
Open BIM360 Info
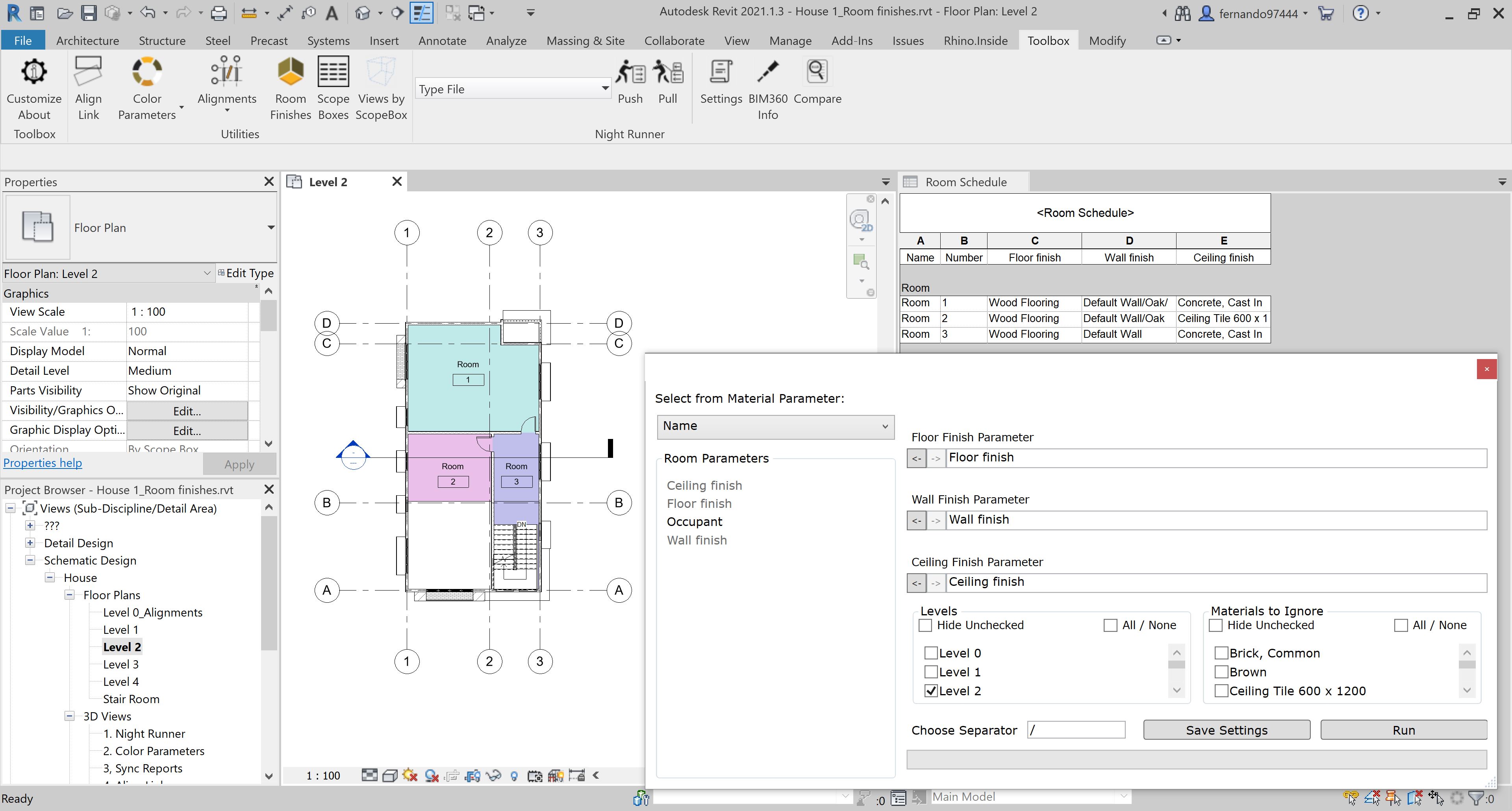767,89
